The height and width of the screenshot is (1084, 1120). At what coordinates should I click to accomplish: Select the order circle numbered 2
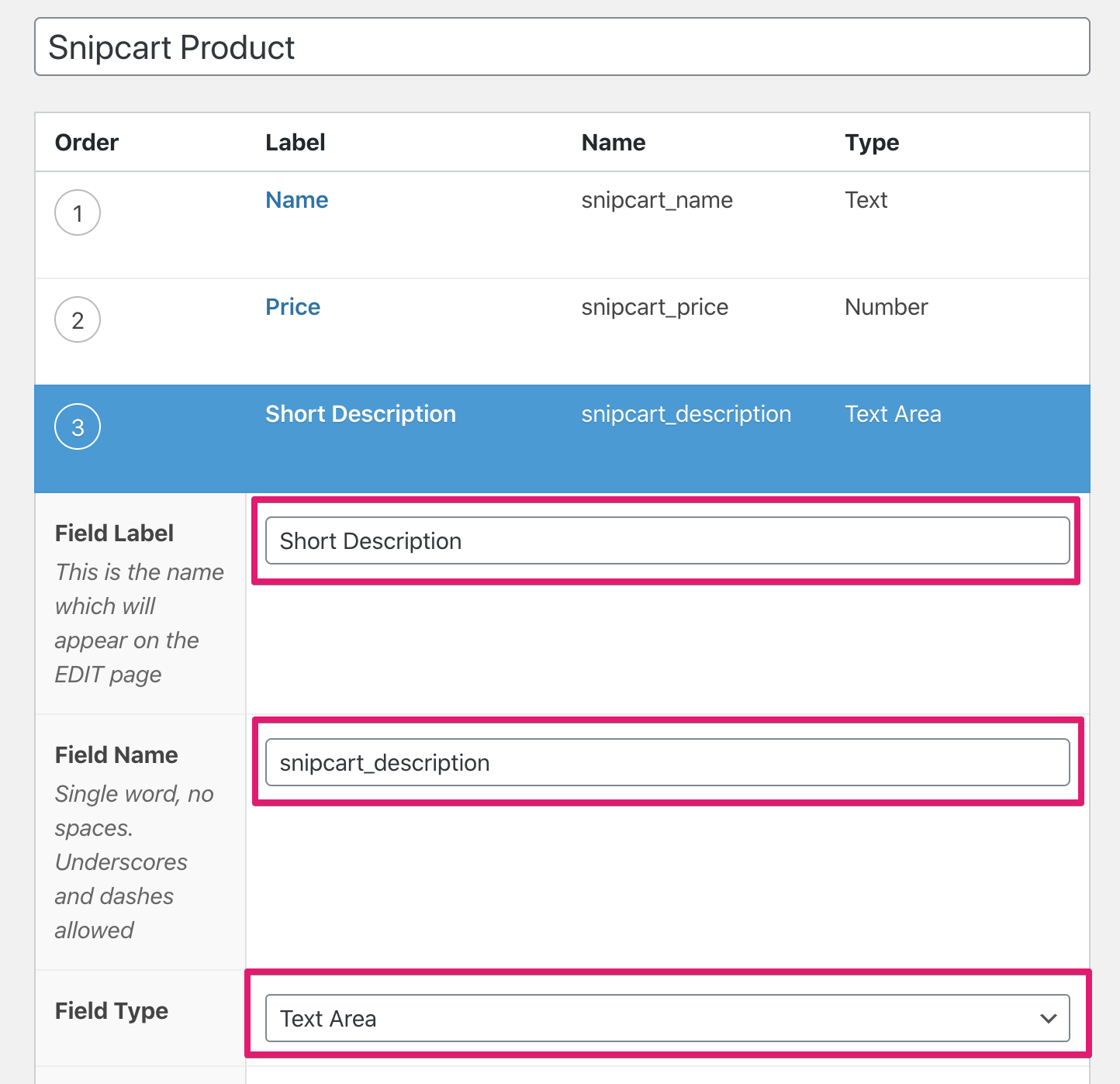78,319
